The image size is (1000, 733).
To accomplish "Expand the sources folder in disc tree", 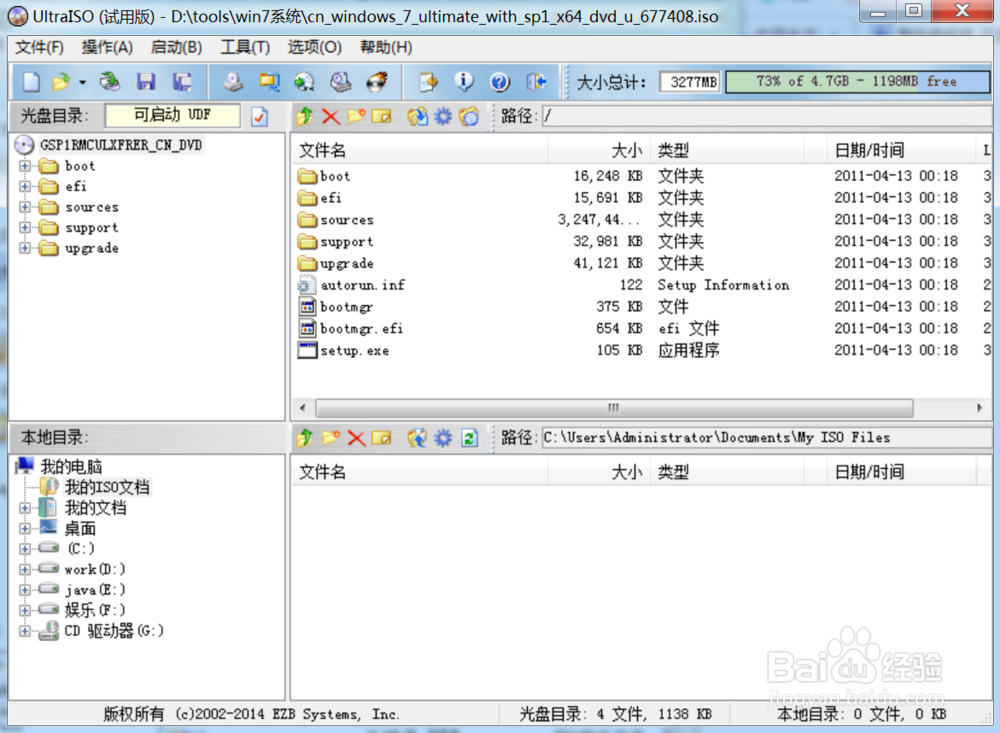I will pyautogui.click(x=25, y=207).
